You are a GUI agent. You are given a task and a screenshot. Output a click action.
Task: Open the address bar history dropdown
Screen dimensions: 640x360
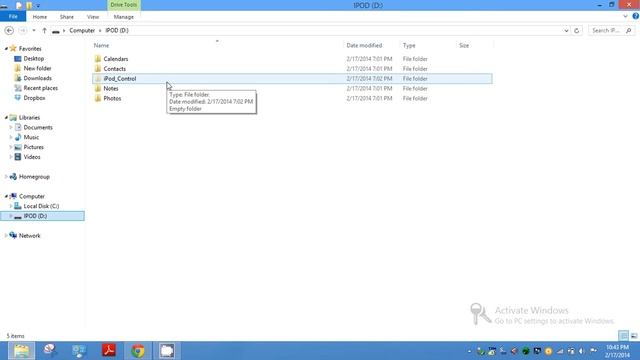pyautogui.click(x=566, y=31)
